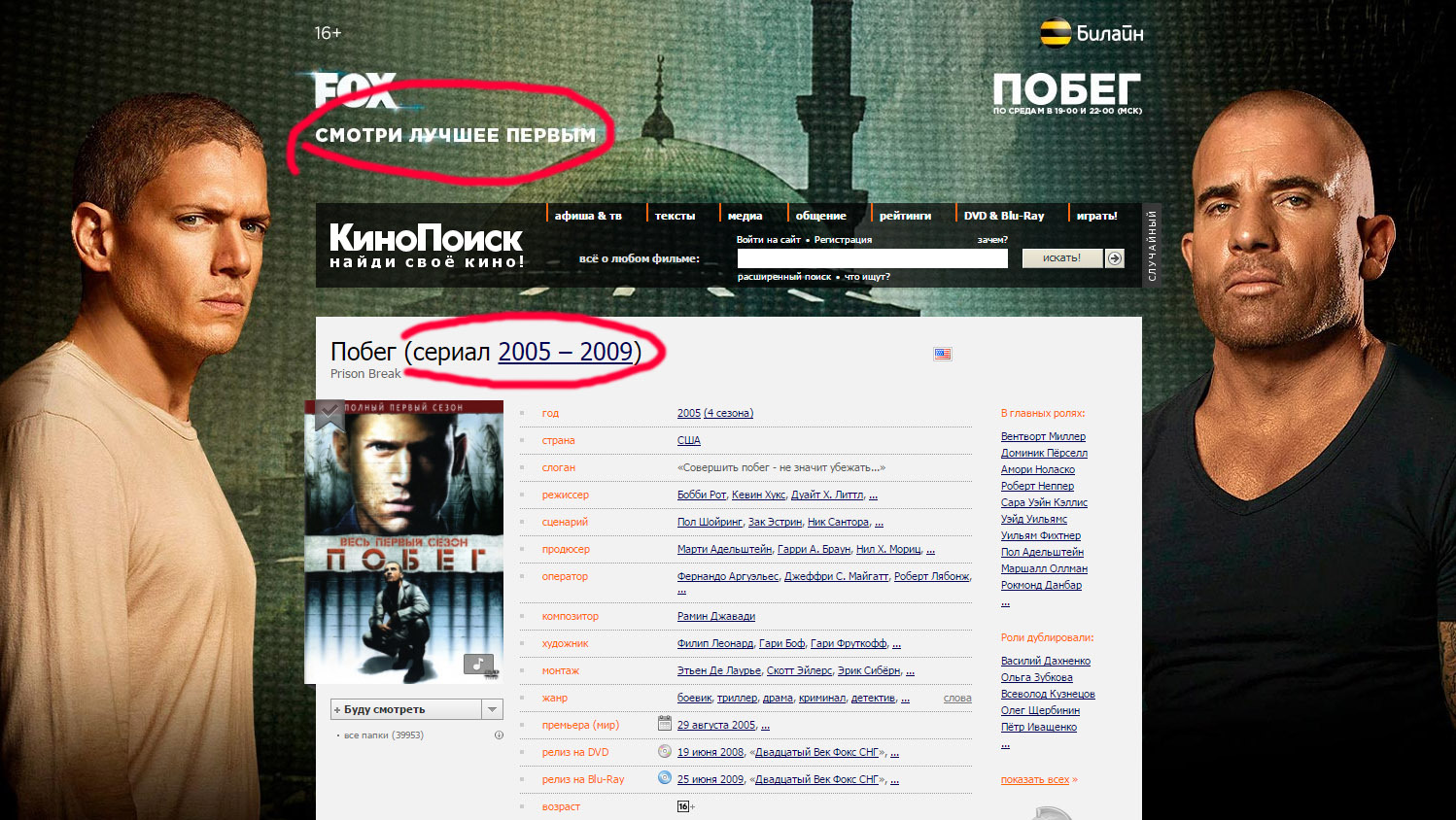Click actor Вентворт Миллер link
Screen dimensions: 1456x820
tap(1043, 437)
